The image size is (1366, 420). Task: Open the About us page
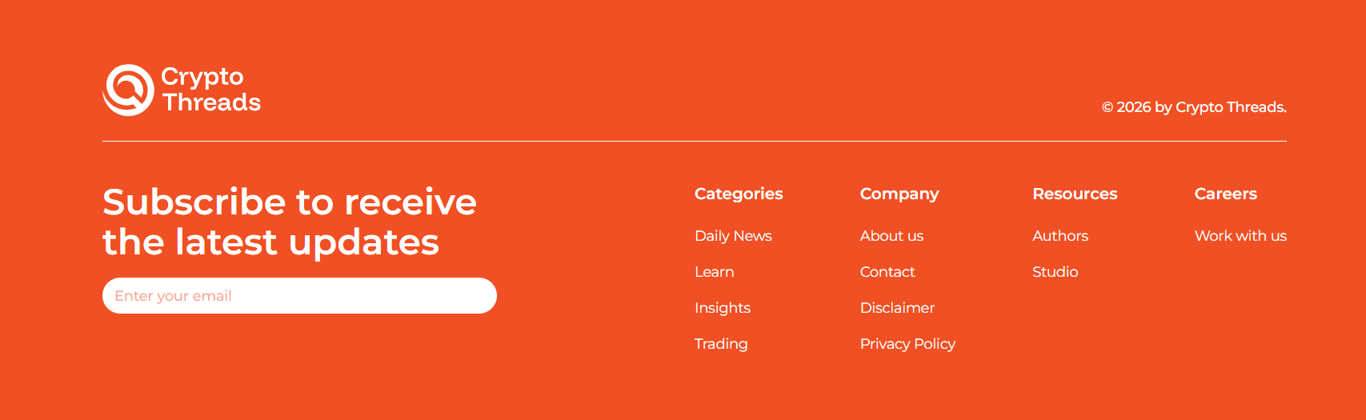click(x=891, y=236)
